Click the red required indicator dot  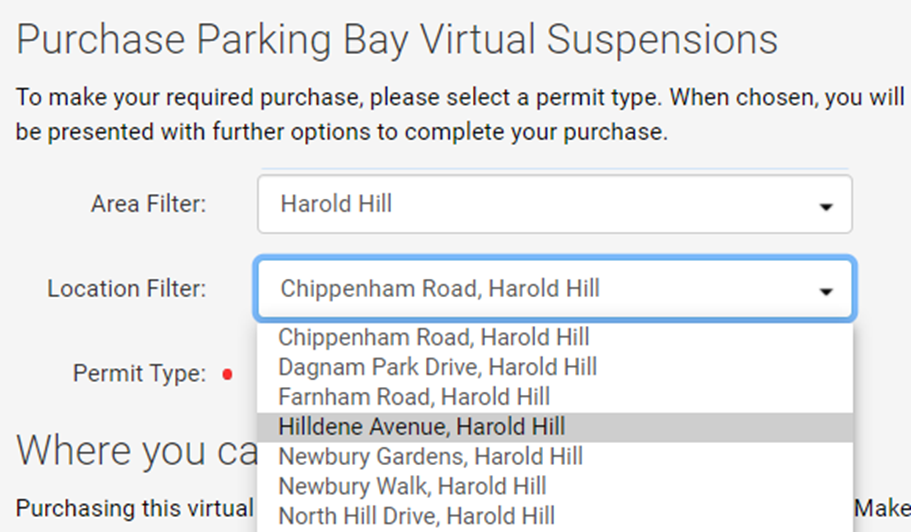tap(228, 375)
